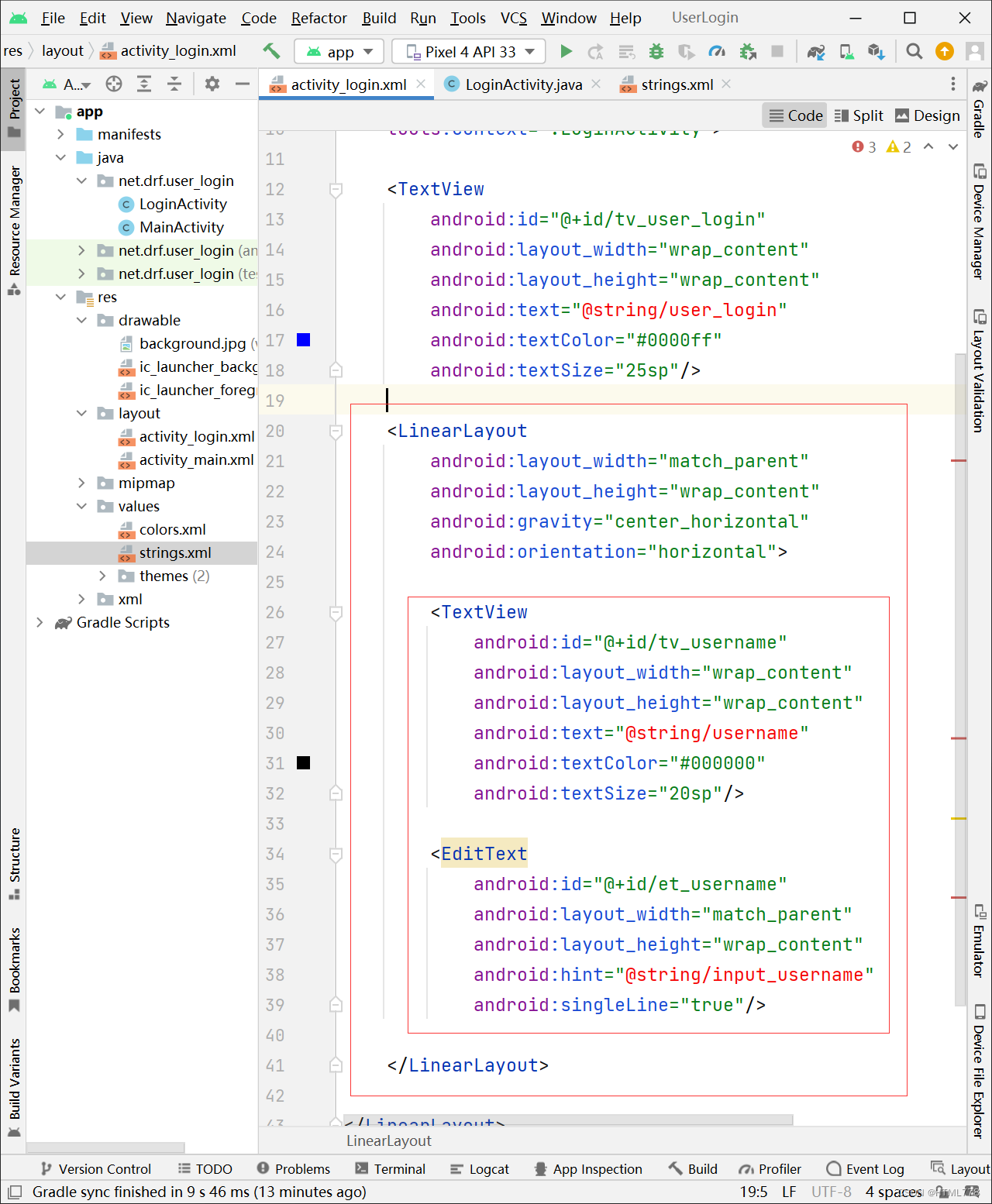Viewport: 992px width, 1204px height.
Task: Open the Profile app icon
Action: [x=717, y=51]
